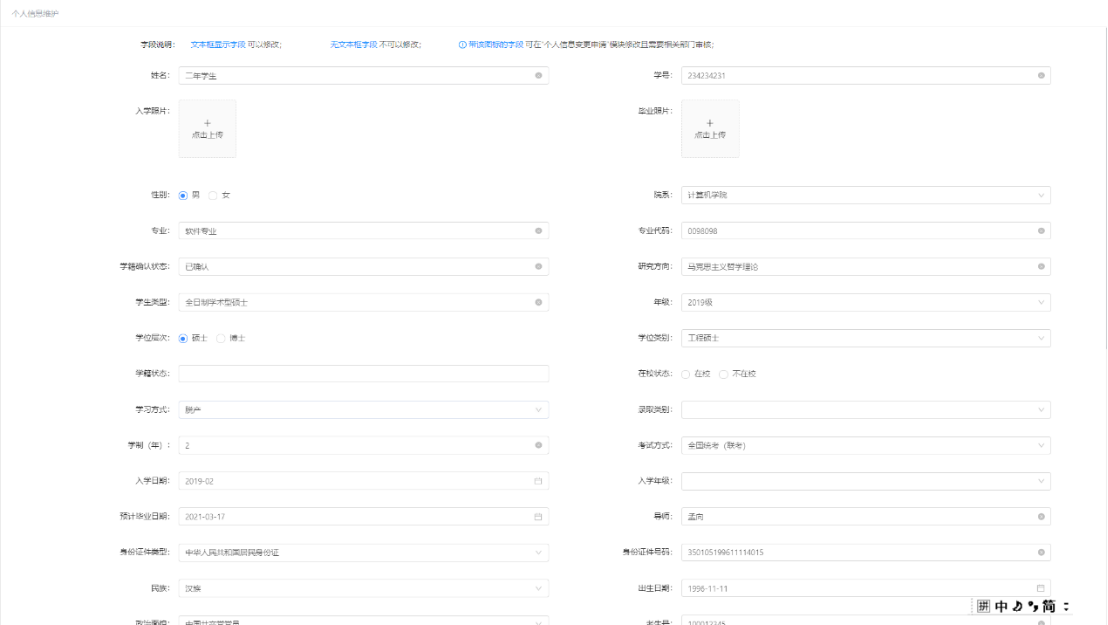
Task: Click the 无文本框字段 blue text
Action: tap(353, 45)
